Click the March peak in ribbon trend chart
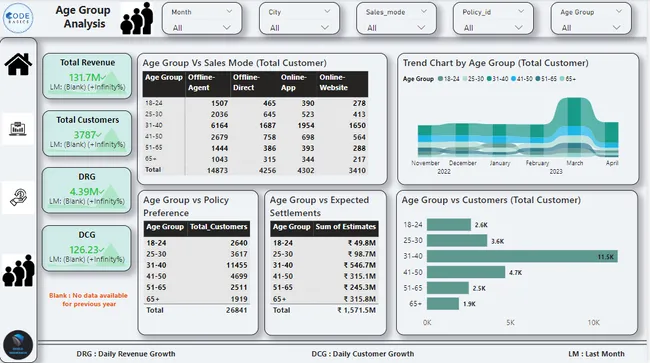The image size is (650, 363). pos(575,112)
